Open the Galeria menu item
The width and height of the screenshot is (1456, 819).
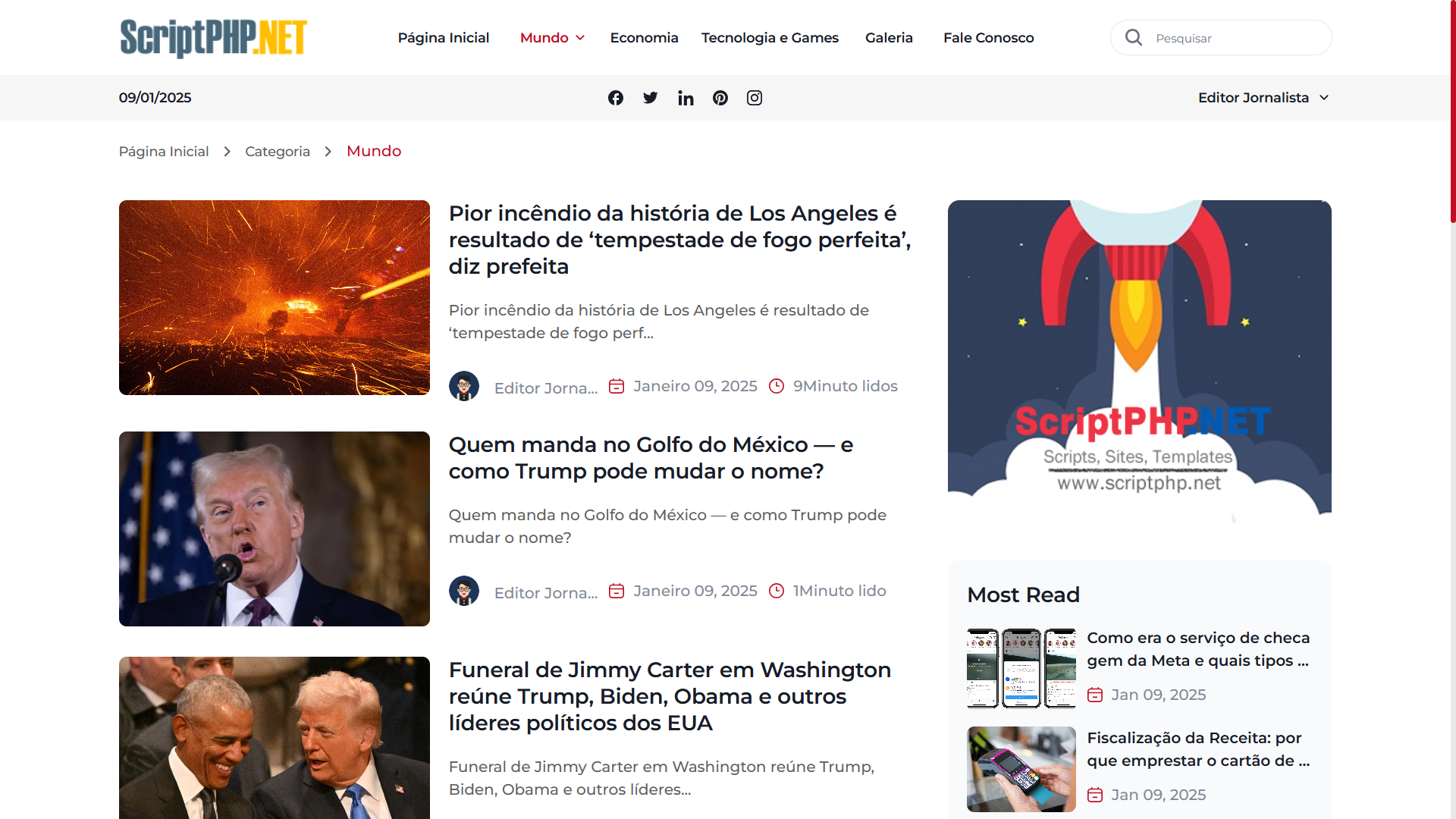[x=889, y=38]
